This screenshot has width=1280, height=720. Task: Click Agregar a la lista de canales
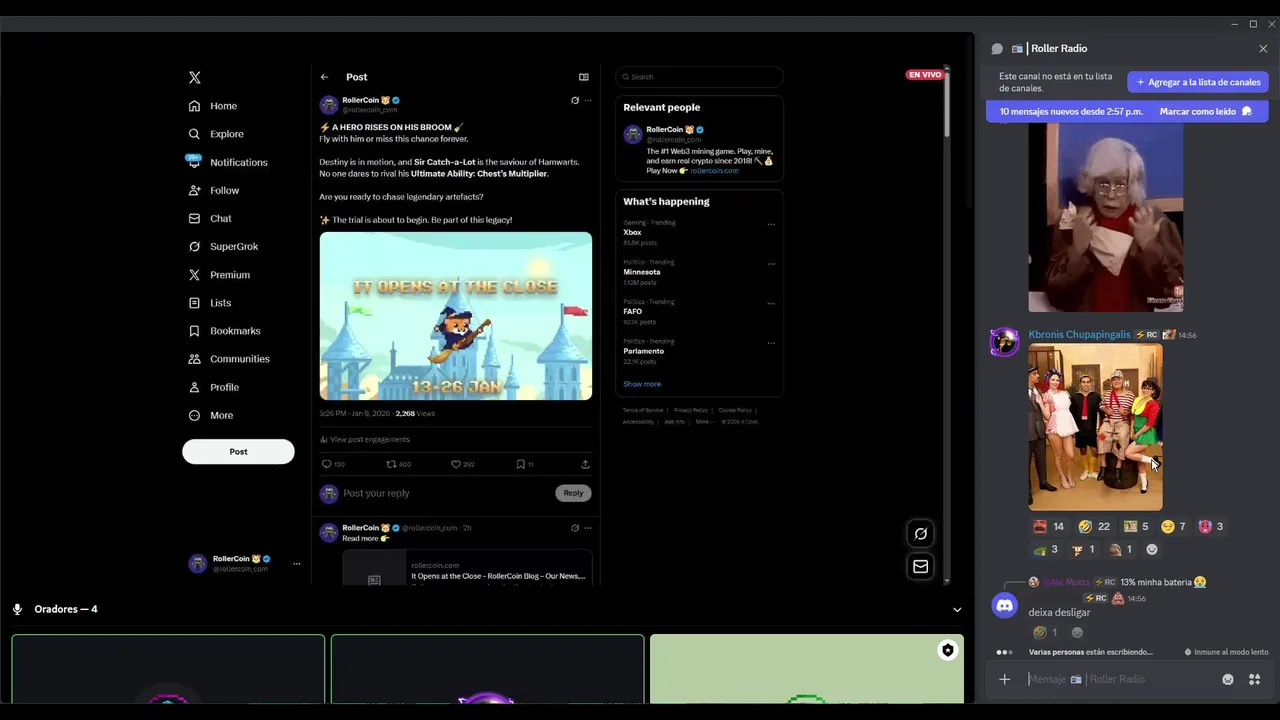tap(1198, 82)
